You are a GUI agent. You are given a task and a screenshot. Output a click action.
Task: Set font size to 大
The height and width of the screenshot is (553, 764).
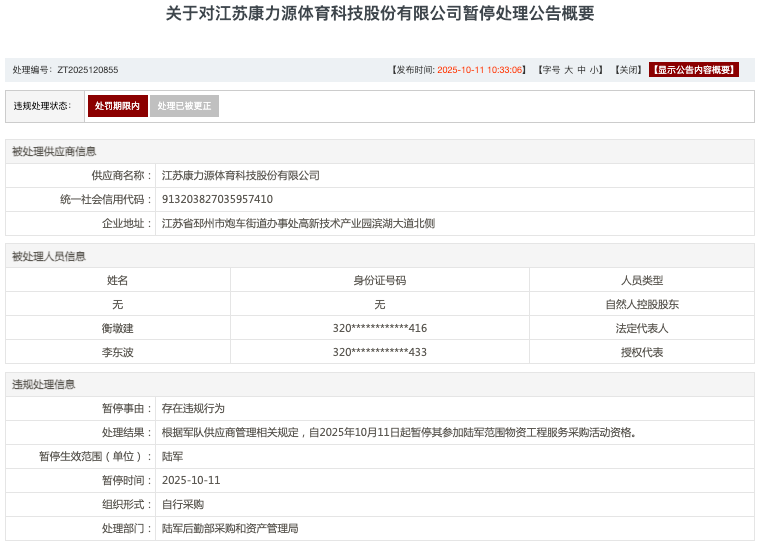[568, 70]
